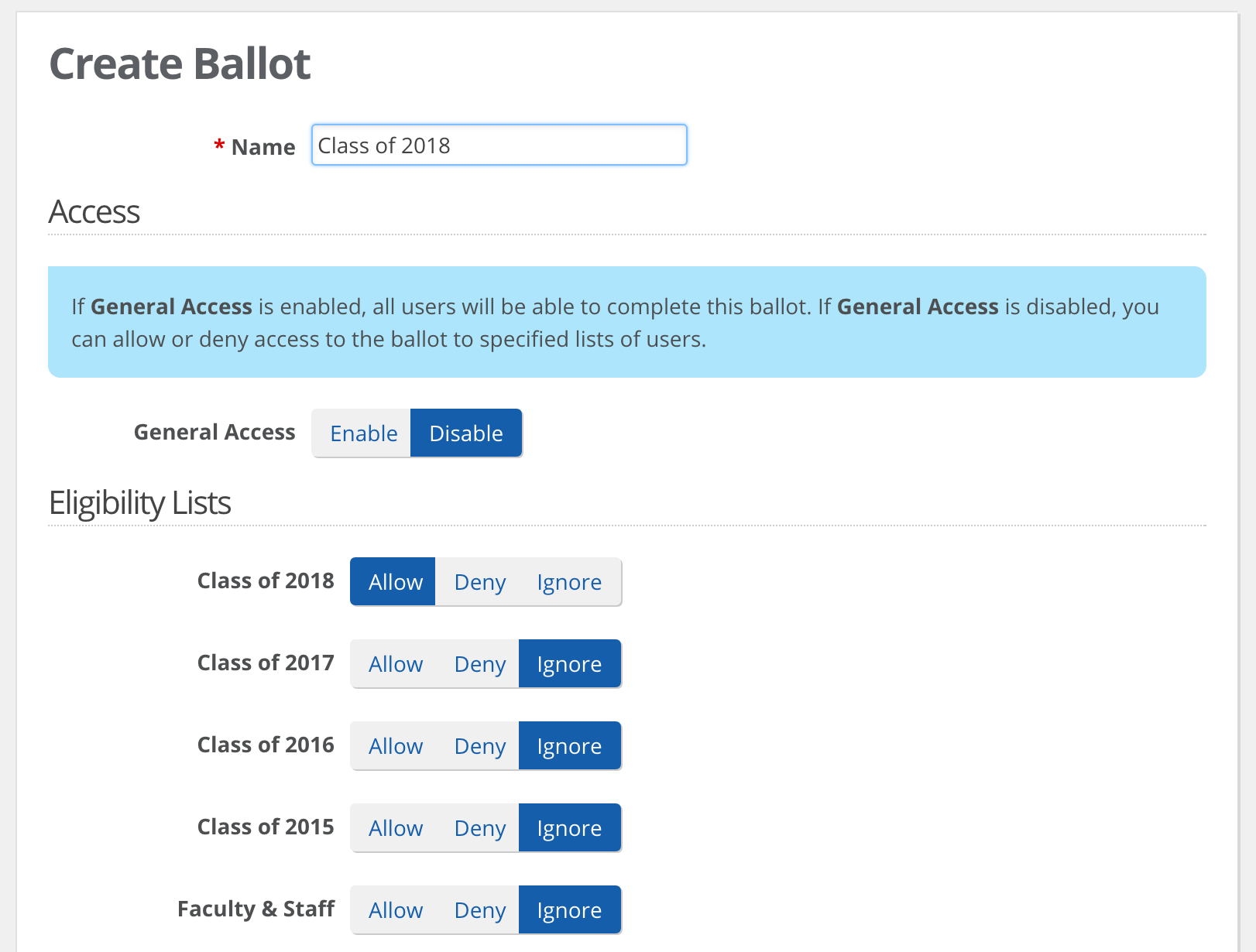Disable General Access

(x=466, y=433)
